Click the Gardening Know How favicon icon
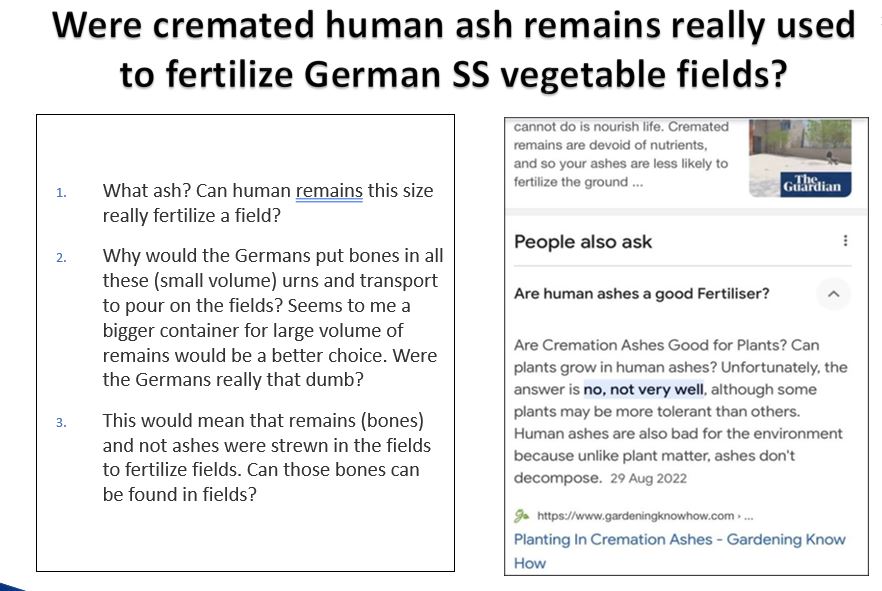The image size is (882, 591). [x=521, y=515]
